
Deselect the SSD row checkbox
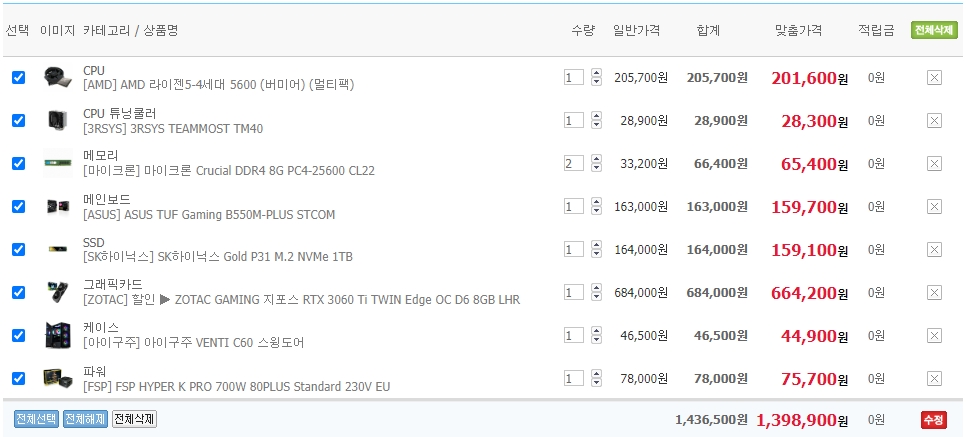(x=18, y=250)
